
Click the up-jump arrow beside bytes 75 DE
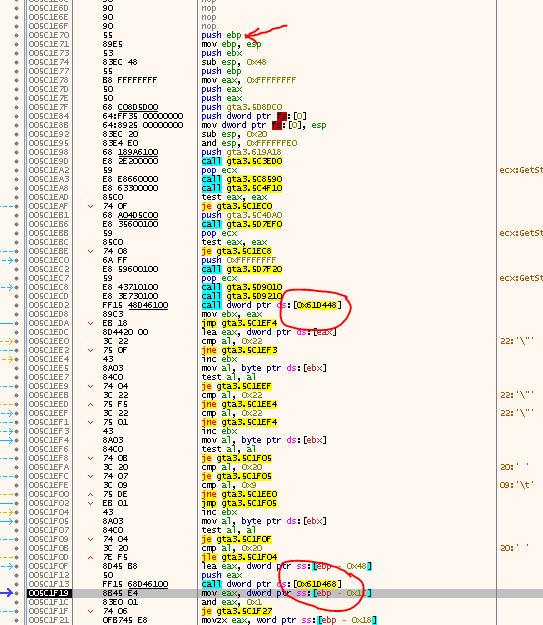coord(90,494)
